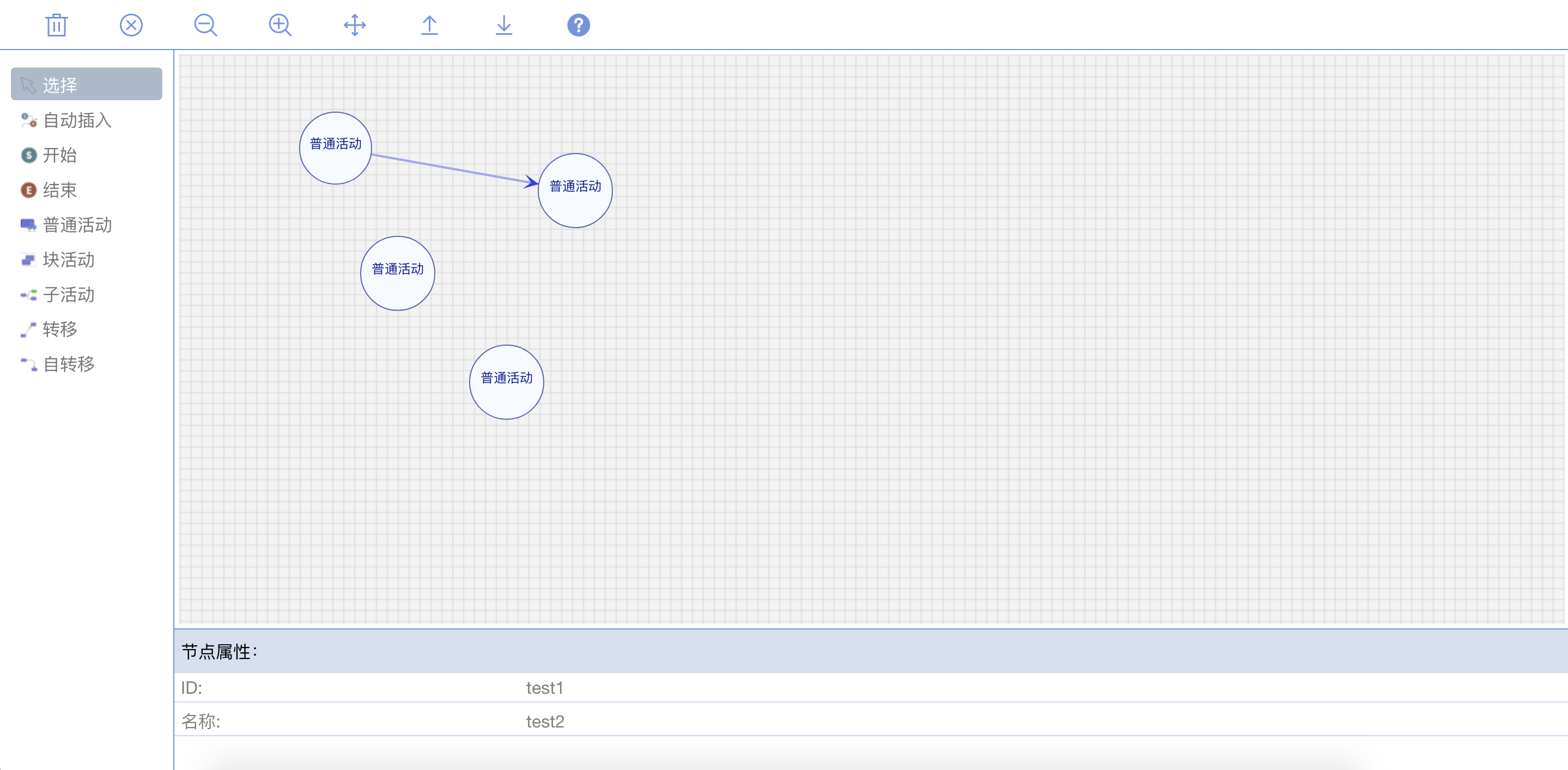Choose the 子活动 tool
This screenshot has width=1568, height=770.
tap(68, 295)
